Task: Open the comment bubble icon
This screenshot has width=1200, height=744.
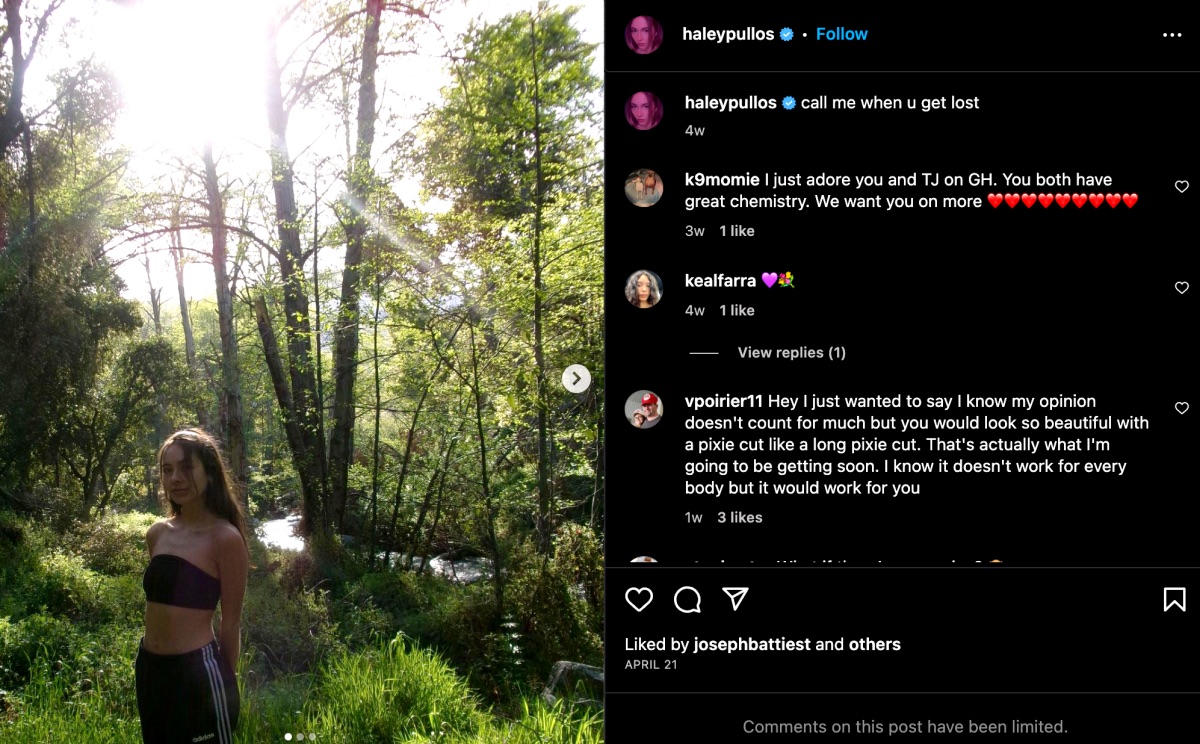Action: point(687,599)
